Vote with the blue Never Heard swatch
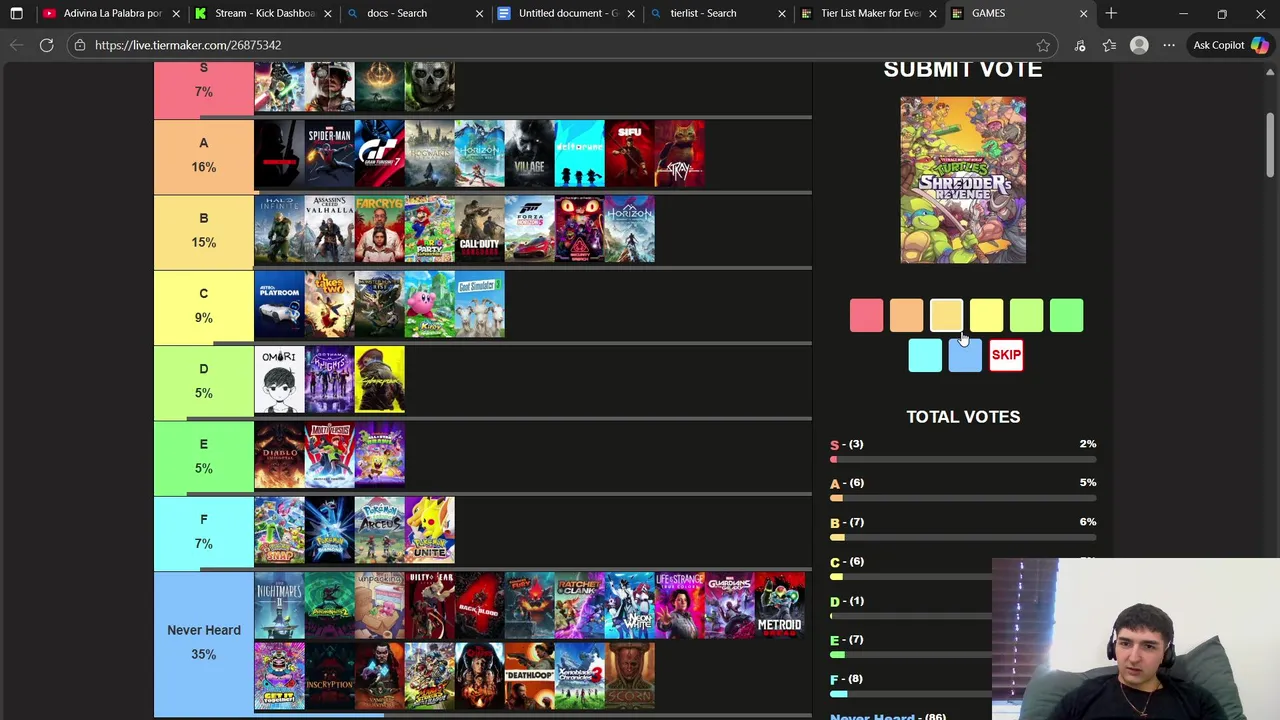The image size is (1280, 720). (965, 355)
